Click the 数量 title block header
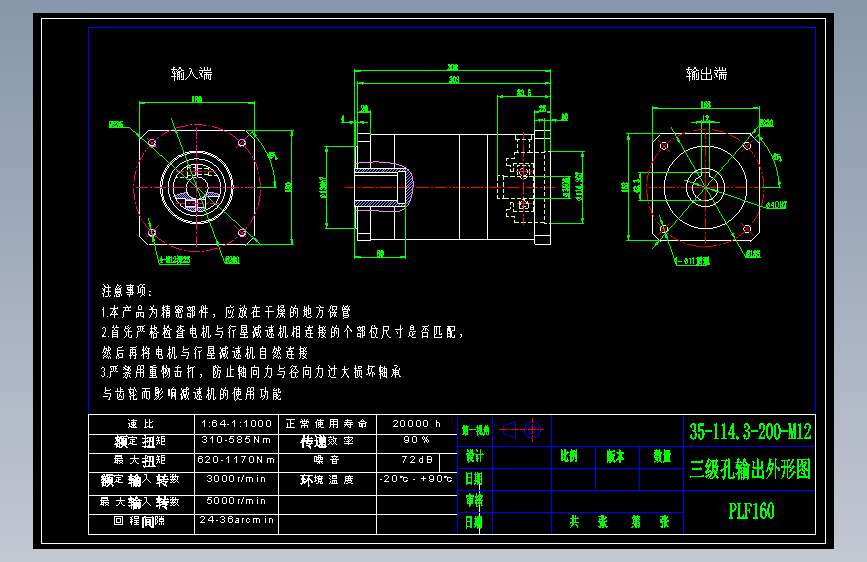The width and height of the screenshot is (867, 562). point(662,456)
